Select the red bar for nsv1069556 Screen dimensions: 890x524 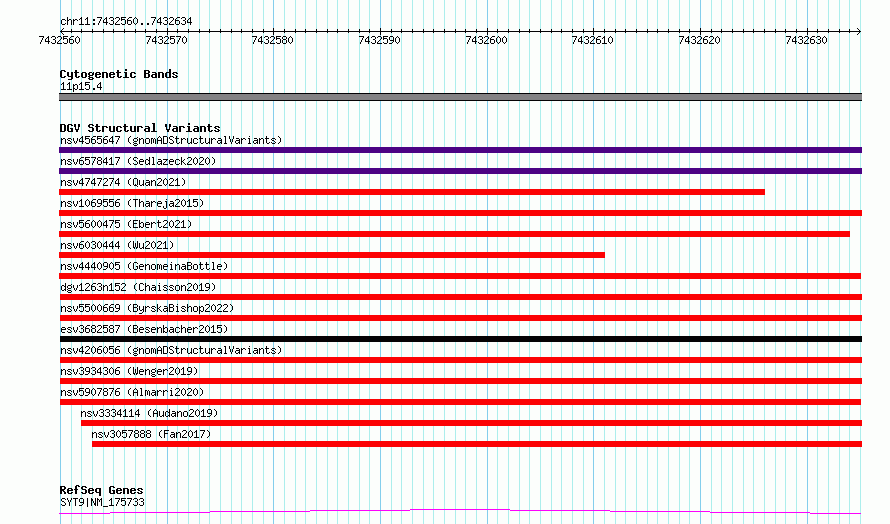click(x=460, y=213)
